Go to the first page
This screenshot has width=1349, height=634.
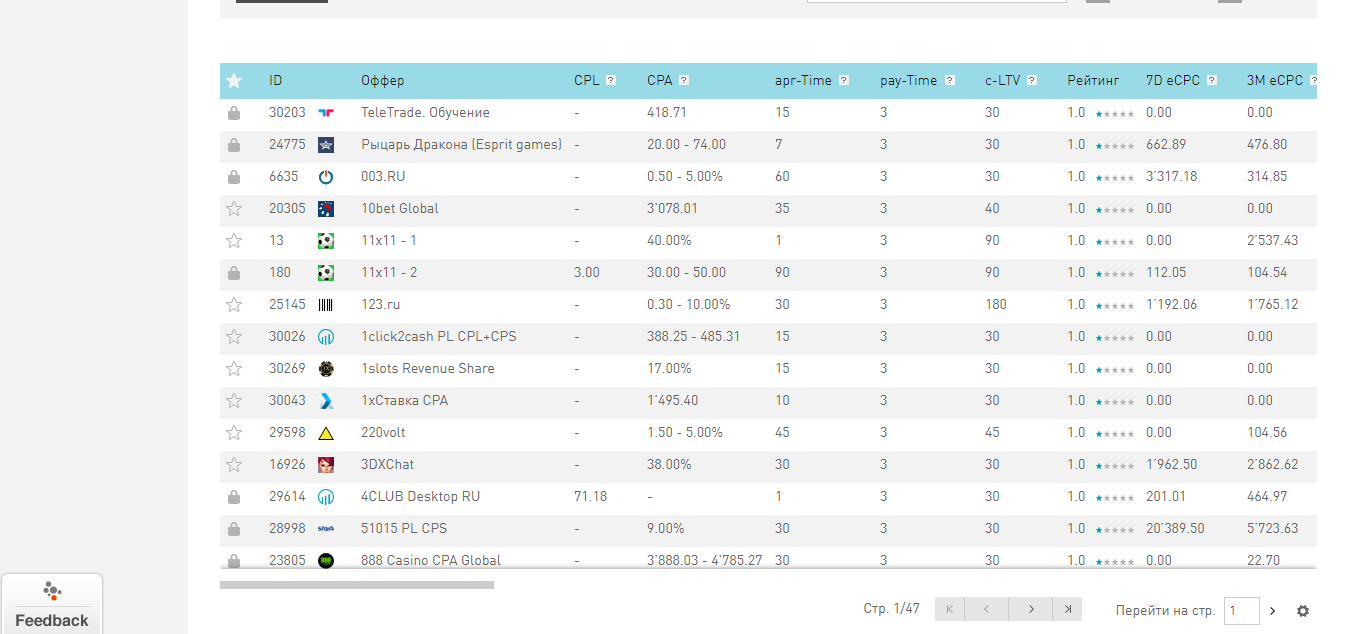(948, 609)
